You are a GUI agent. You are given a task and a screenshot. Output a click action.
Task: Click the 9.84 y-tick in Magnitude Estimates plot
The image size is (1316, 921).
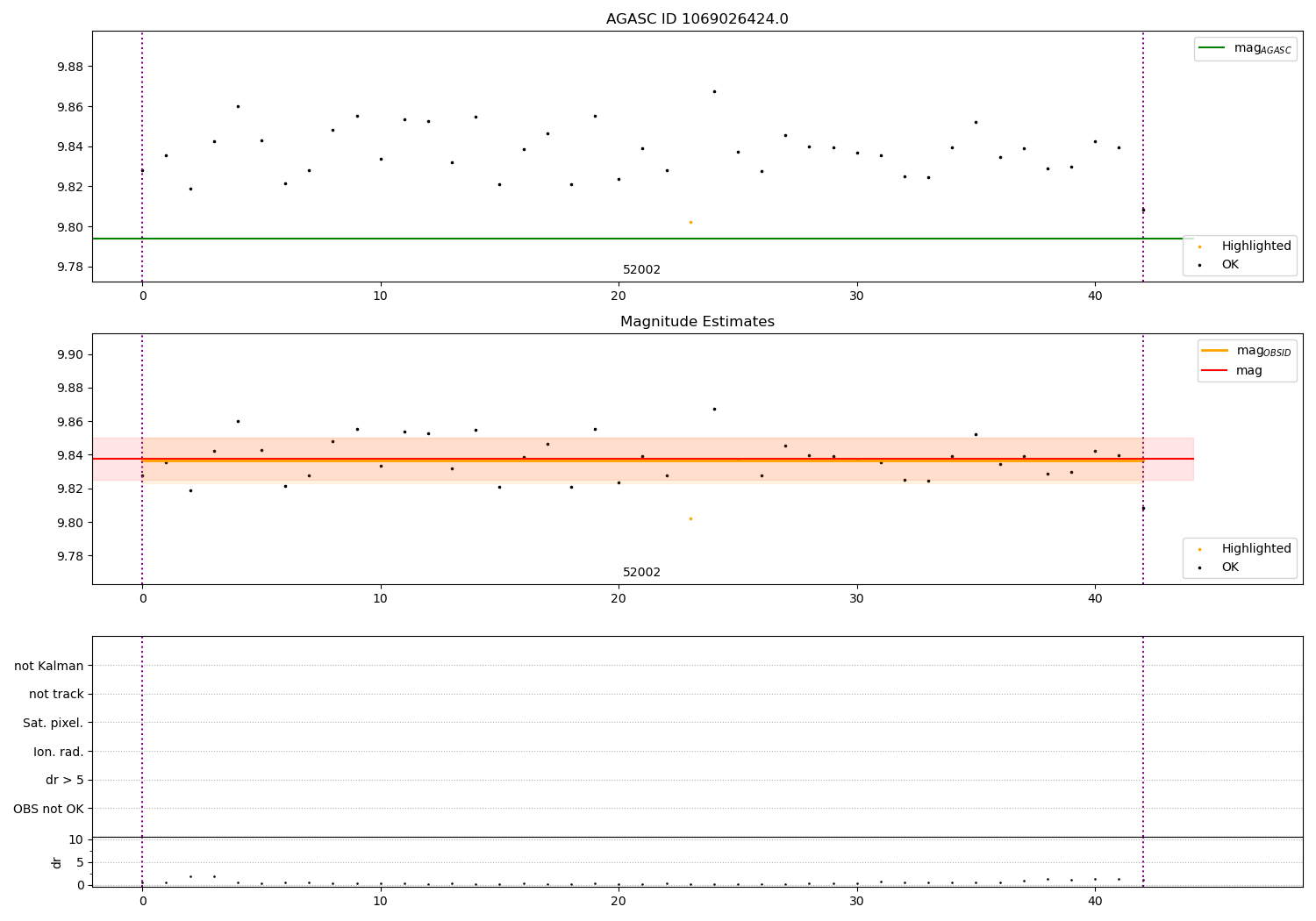click(70, 455)
